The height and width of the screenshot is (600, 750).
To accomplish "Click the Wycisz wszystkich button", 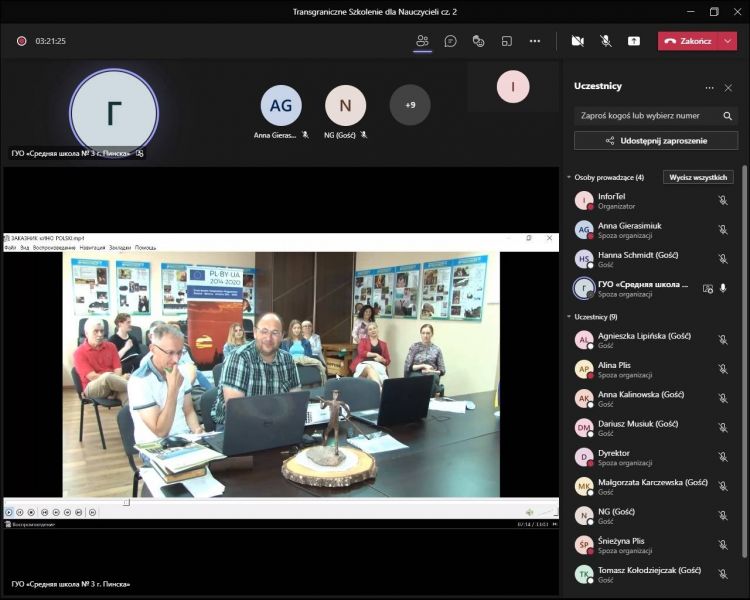I will [700, 177].
